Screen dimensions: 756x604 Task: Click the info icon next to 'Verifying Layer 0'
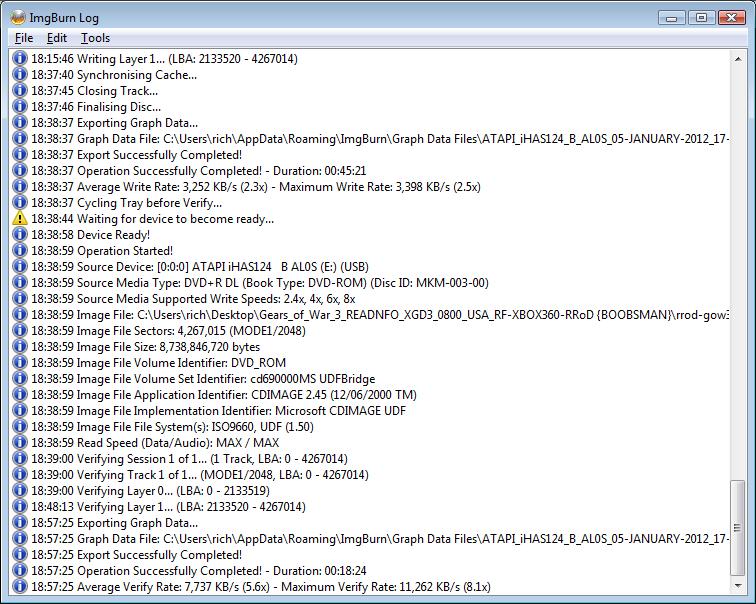pos(19,491)
